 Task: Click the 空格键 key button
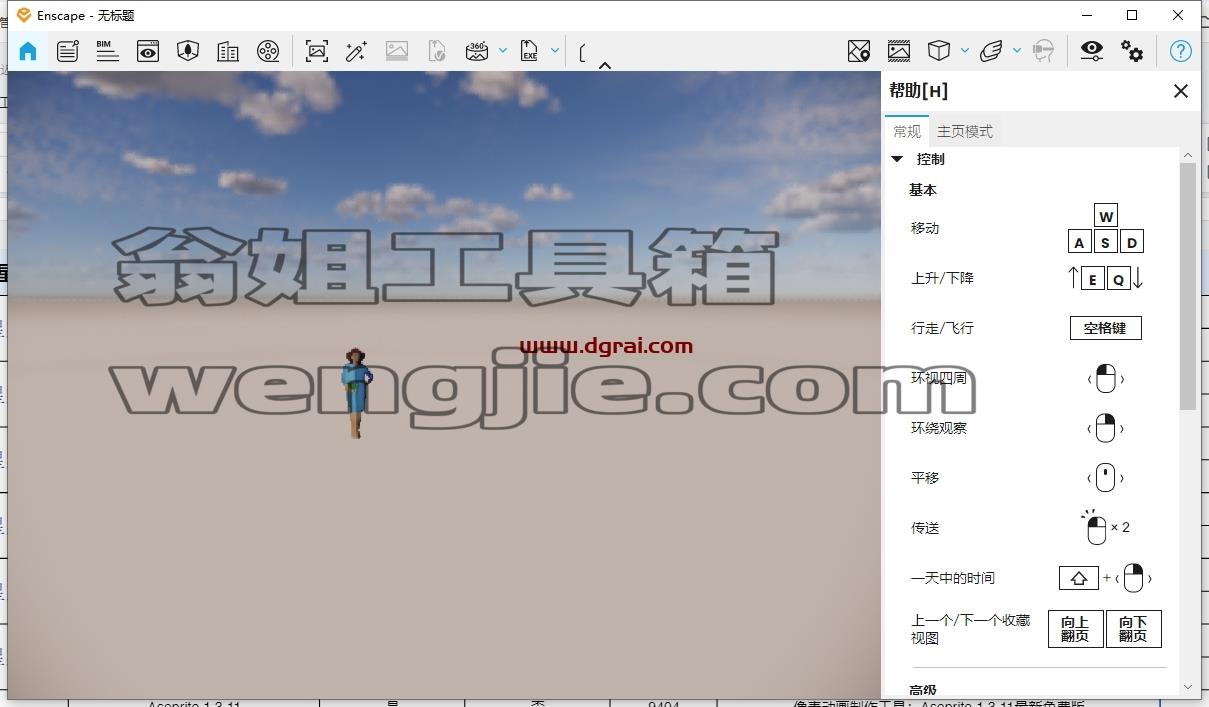click(x=1105, y=328)
